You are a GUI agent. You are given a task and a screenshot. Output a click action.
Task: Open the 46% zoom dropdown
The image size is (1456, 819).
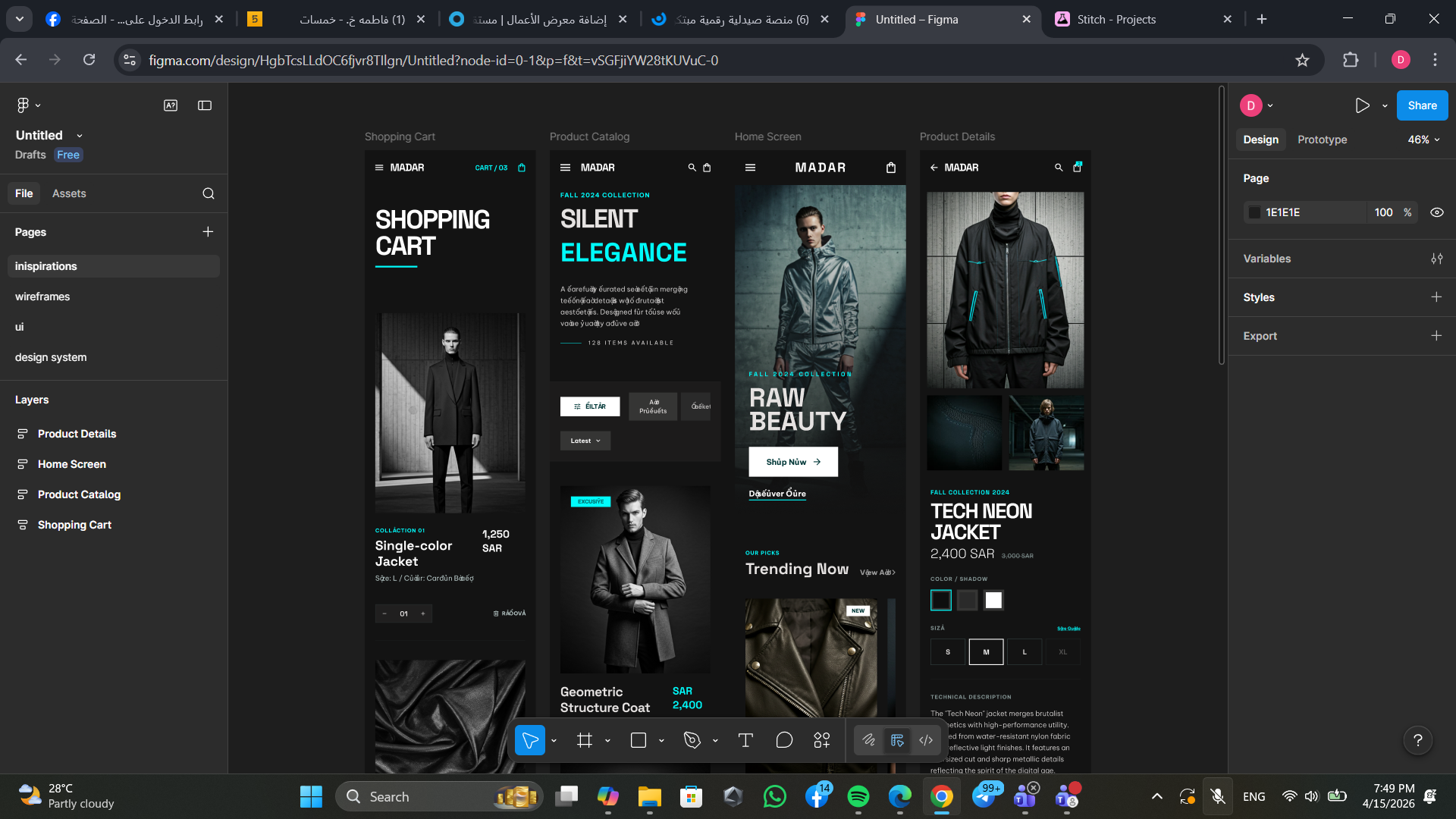pyautogui.click(x=1423, y=140)
